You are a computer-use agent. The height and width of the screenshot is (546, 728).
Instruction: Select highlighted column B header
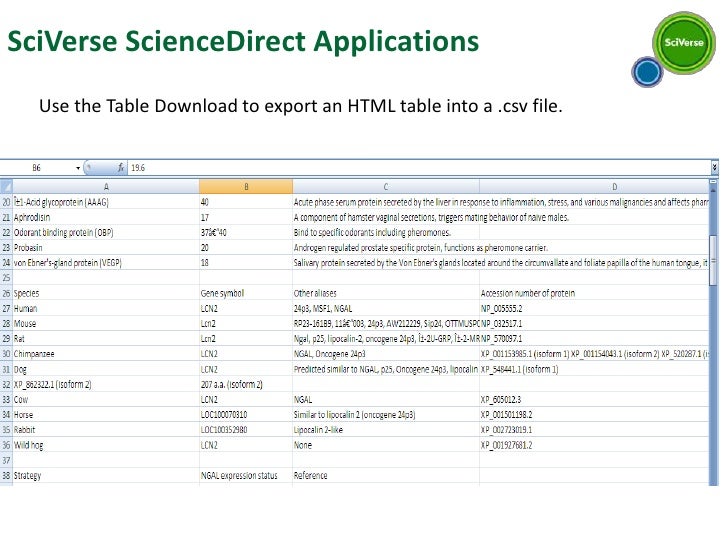pos(246,187)
